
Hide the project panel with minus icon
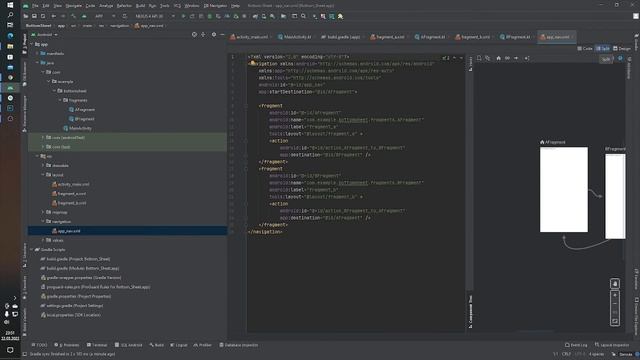222,35
